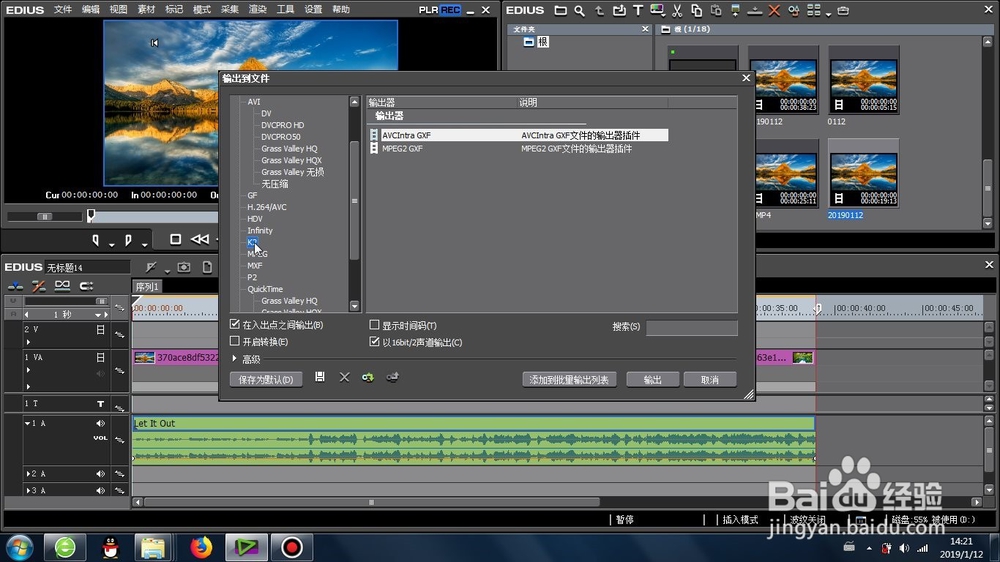Click the search magnifier in bin toolbar

579,10
